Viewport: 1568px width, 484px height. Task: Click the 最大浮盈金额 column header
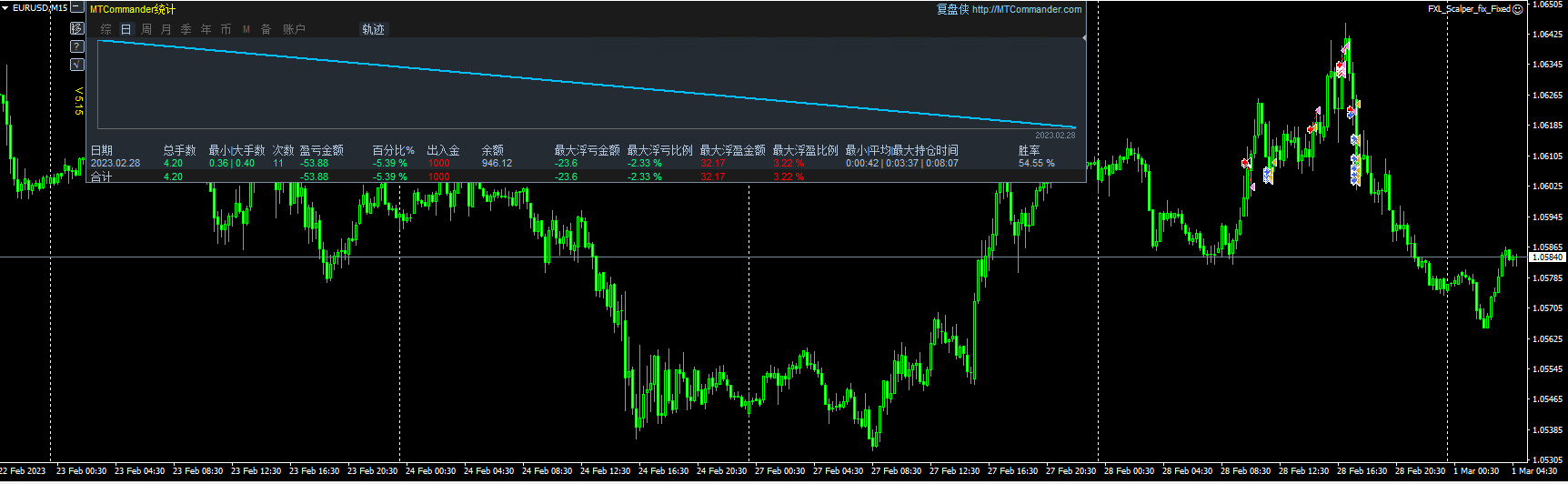click(733, 150)
